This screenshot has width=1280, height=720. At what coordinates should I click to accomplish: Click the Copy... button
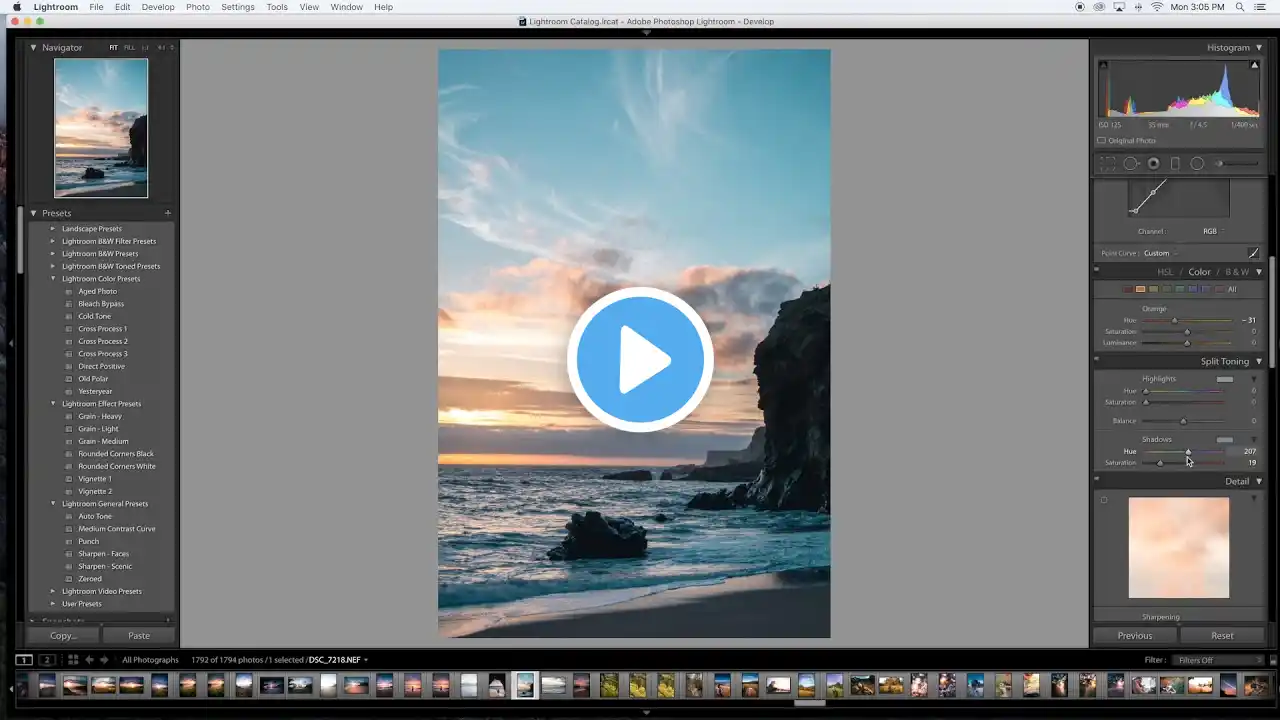pos(63,635)
